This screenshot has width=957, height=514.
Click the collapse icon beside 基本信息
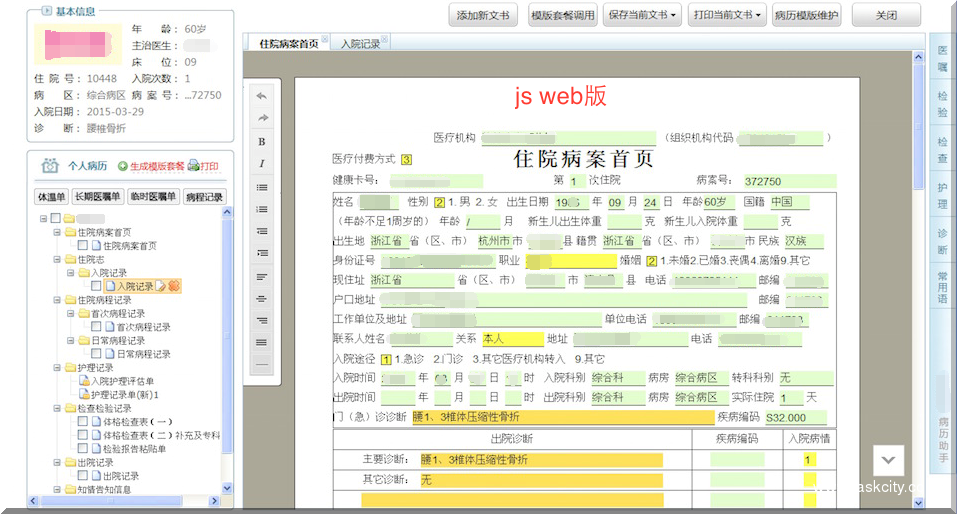[x=46, y=10]
